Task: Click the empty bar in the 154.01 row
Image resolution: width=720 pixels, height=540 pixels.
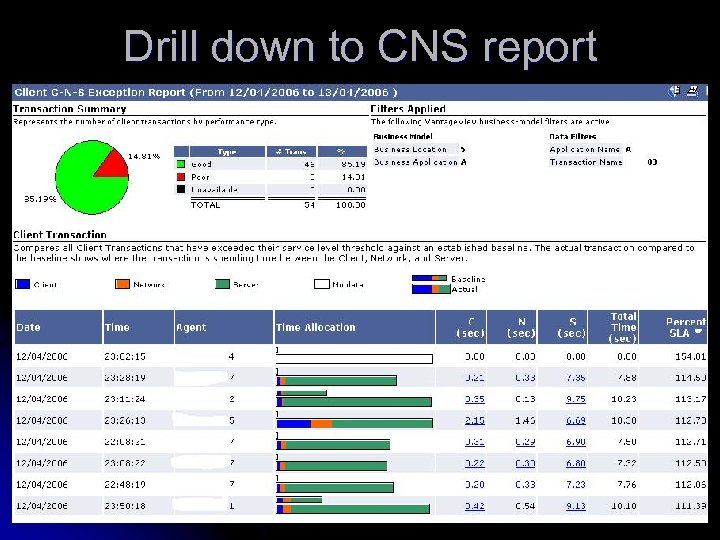Action: click(x=354, y=359)
